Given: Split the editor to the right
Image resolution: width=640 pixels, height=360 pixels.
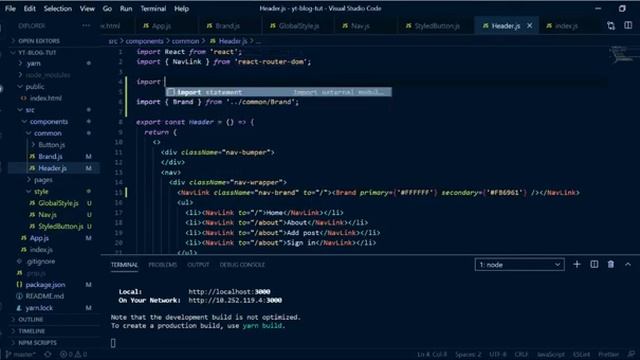Looking at the screenshot, I should 628,26.
